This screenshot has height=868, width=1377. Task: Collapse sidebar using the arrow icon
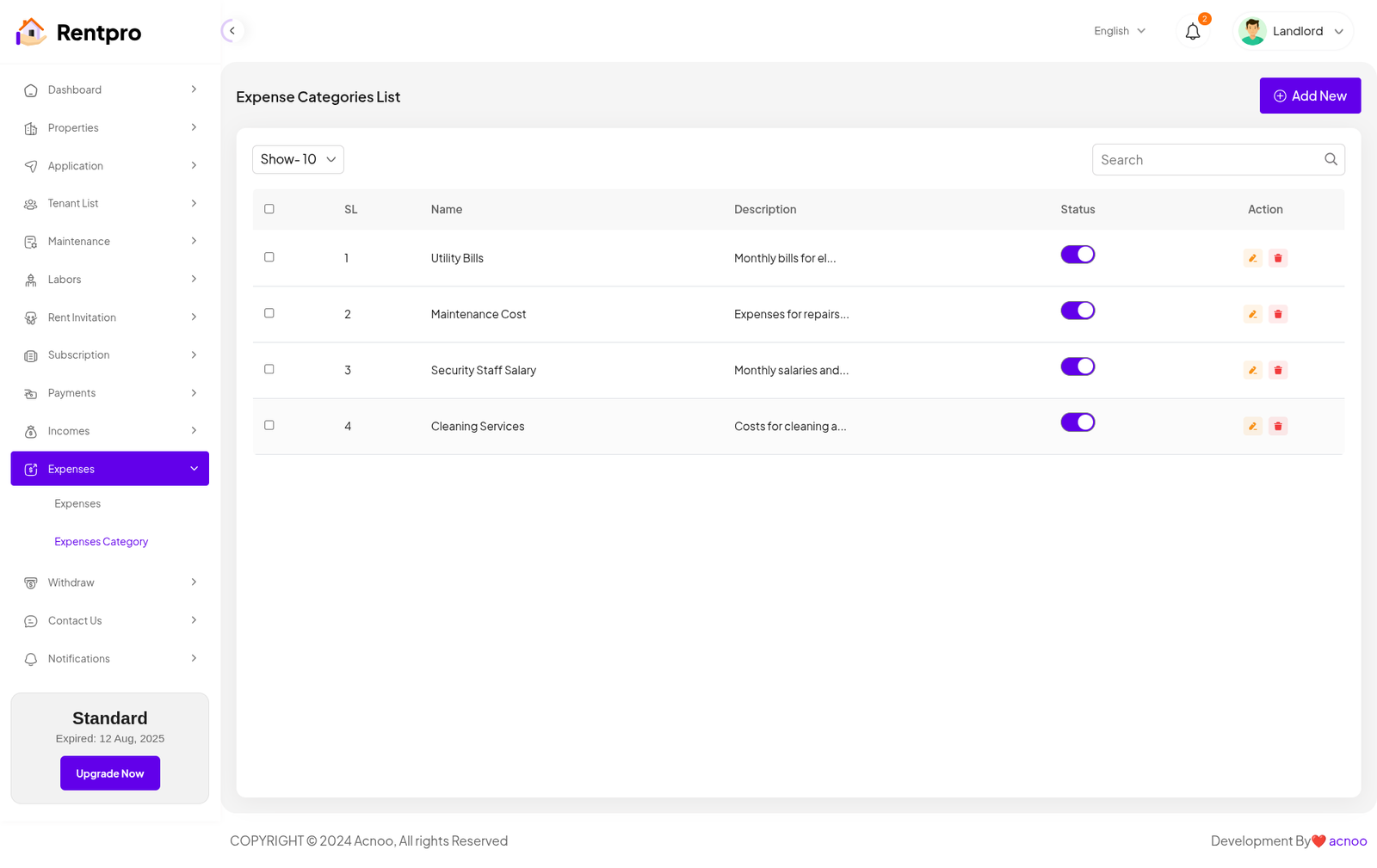(x=232, y=31)
